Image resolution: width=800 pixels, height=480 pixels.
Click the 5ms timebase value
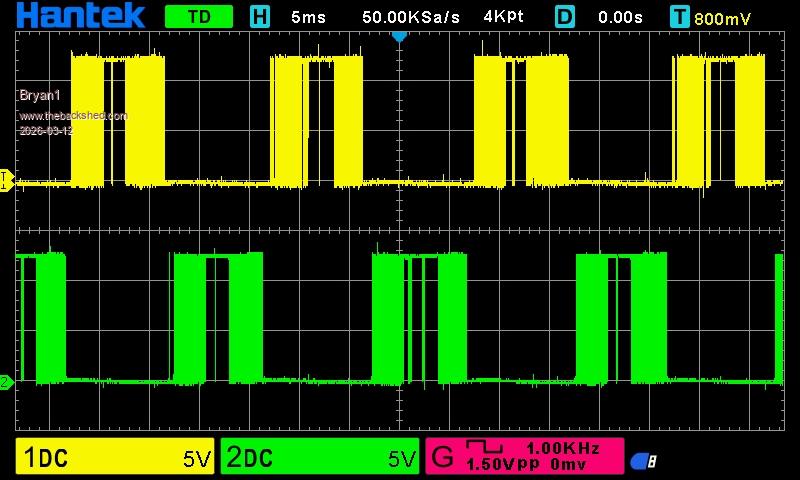tap(309, 17)
